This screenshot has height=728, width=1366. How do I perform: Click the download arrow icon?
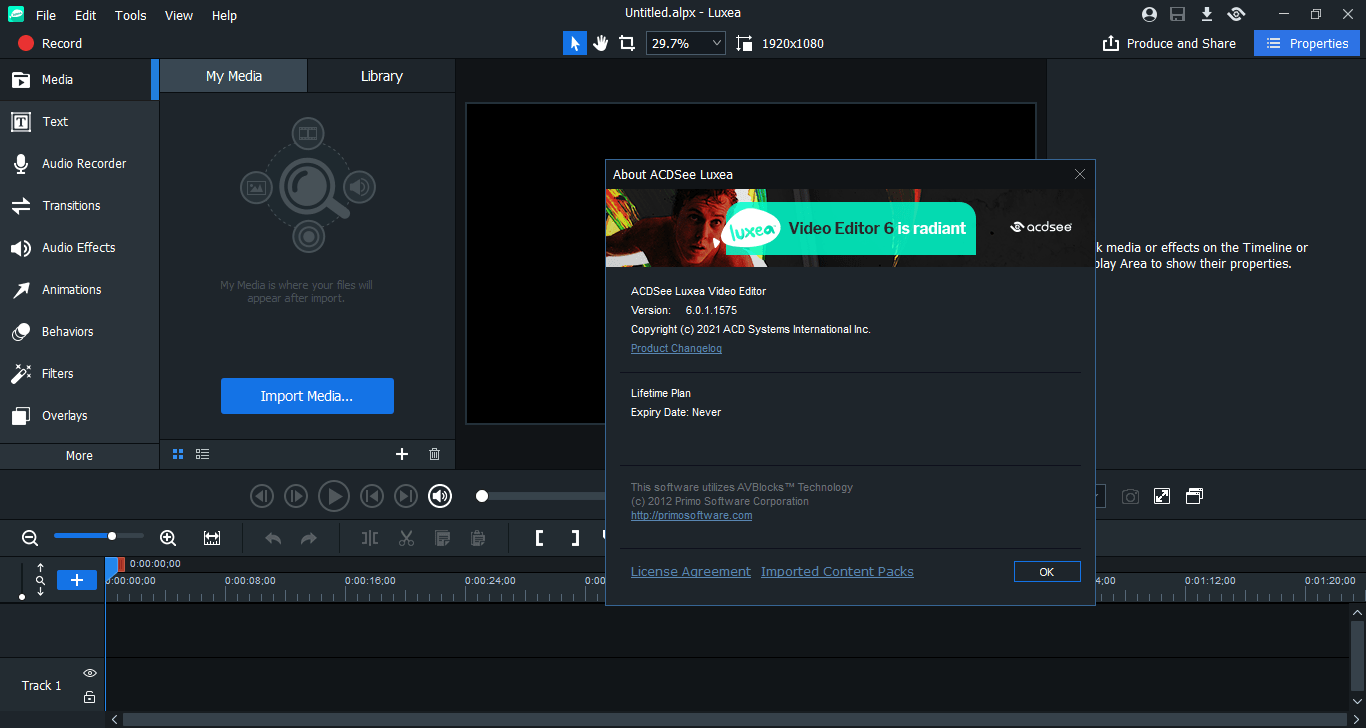click(x=1207, y=14)
